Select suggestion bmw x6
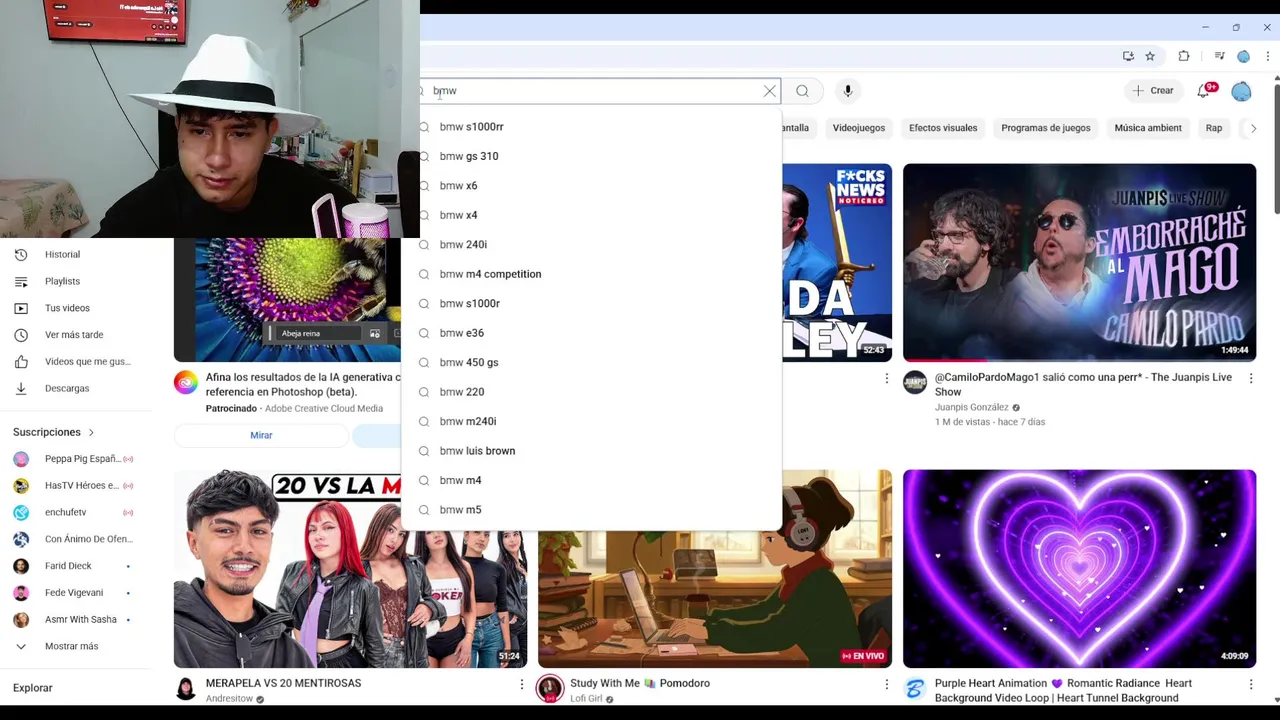 (x=592, y=186)
